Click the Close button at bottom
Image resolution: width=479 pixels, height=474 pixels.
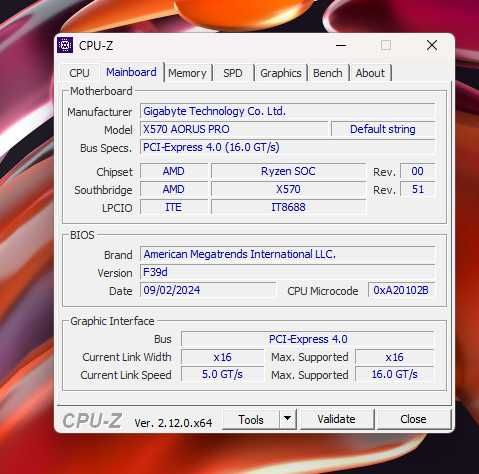point(413,419)
